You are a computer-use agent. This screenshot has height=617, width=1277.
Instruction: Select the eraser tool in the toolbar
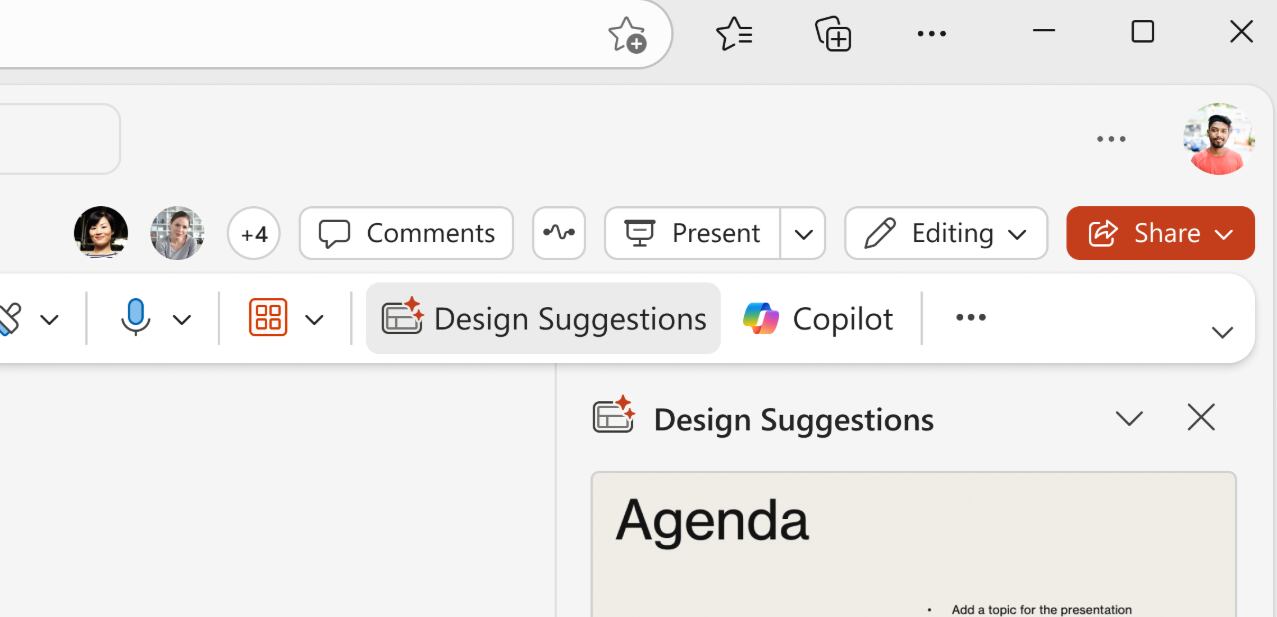10,318
